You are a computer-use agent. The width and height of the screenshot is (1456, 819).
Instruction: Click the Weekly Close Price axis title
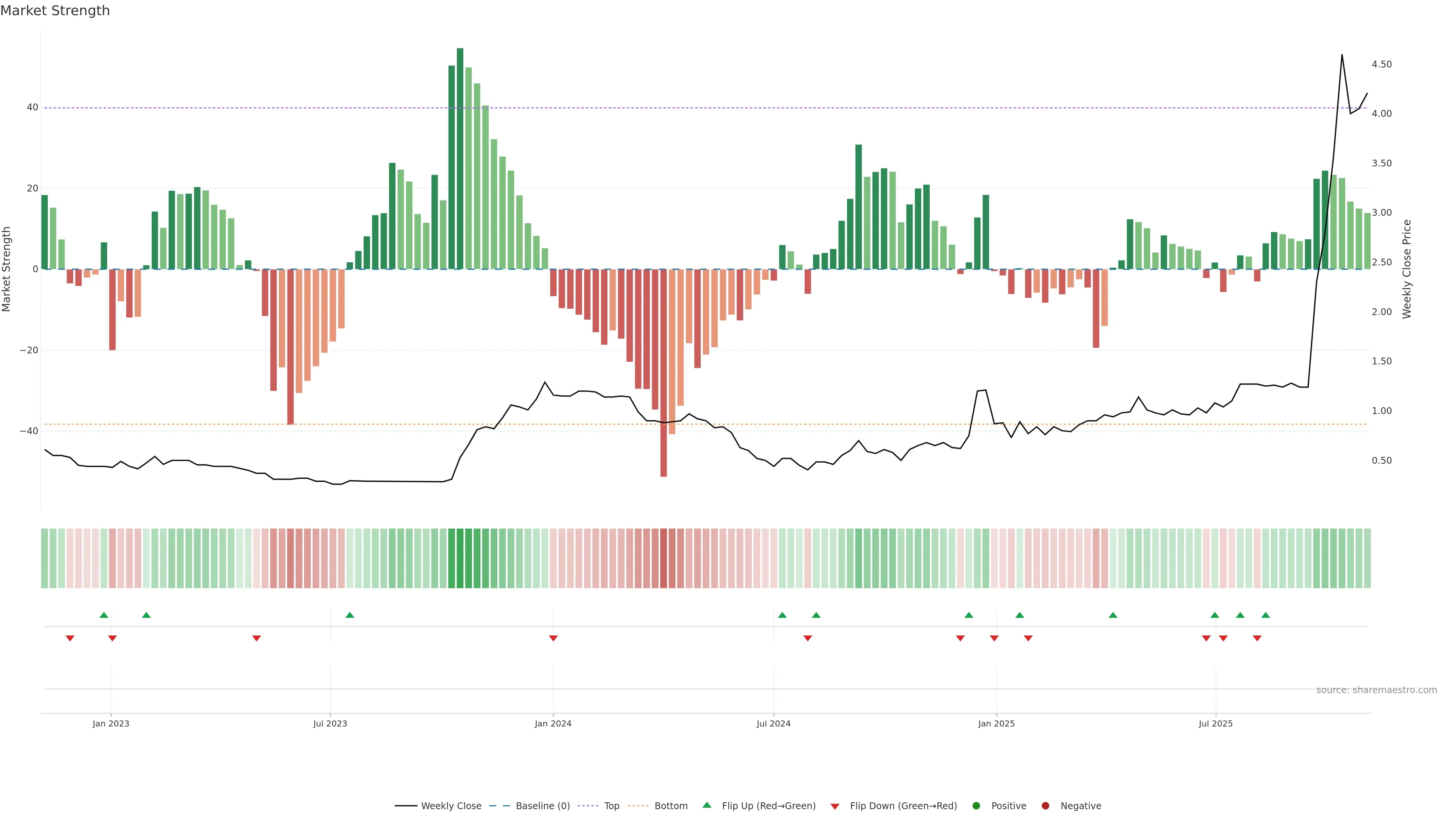1407,269
